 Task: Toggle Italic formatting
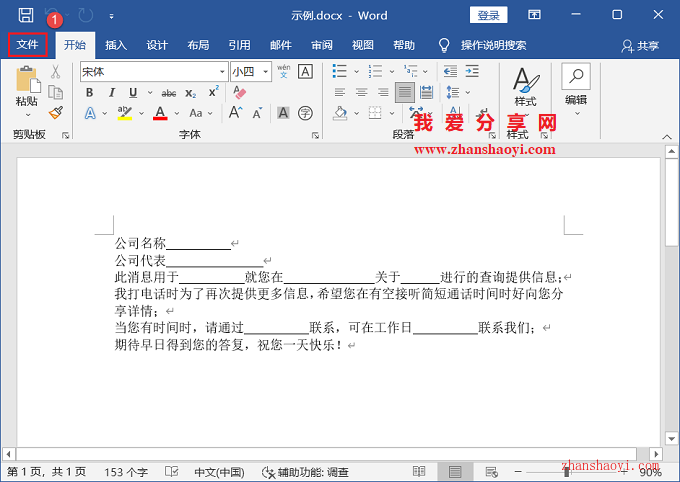tap(111, 92)
